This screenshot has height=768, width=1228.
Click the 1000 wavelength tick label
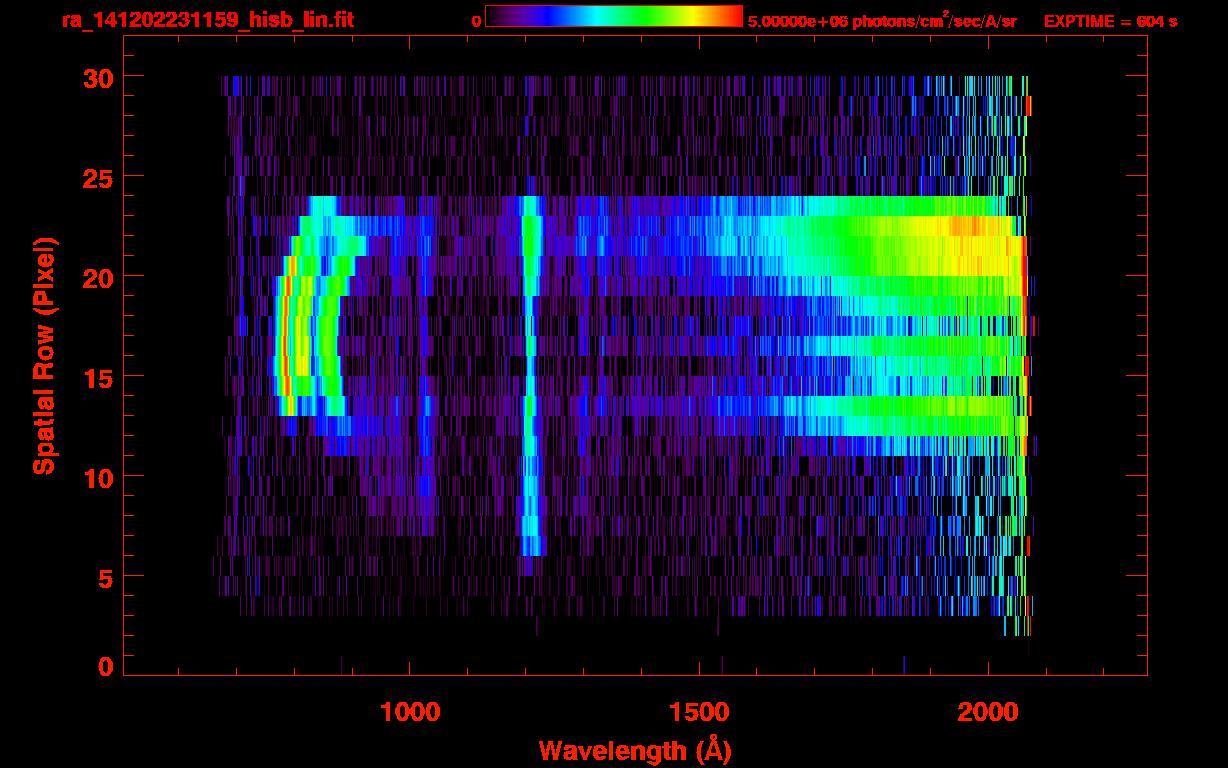click(x=410, y=712)
